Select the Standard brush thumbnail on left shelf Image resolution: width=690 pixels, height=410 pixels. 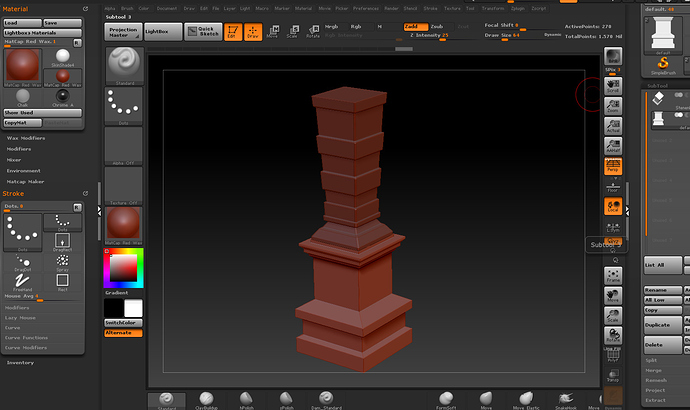124,65
